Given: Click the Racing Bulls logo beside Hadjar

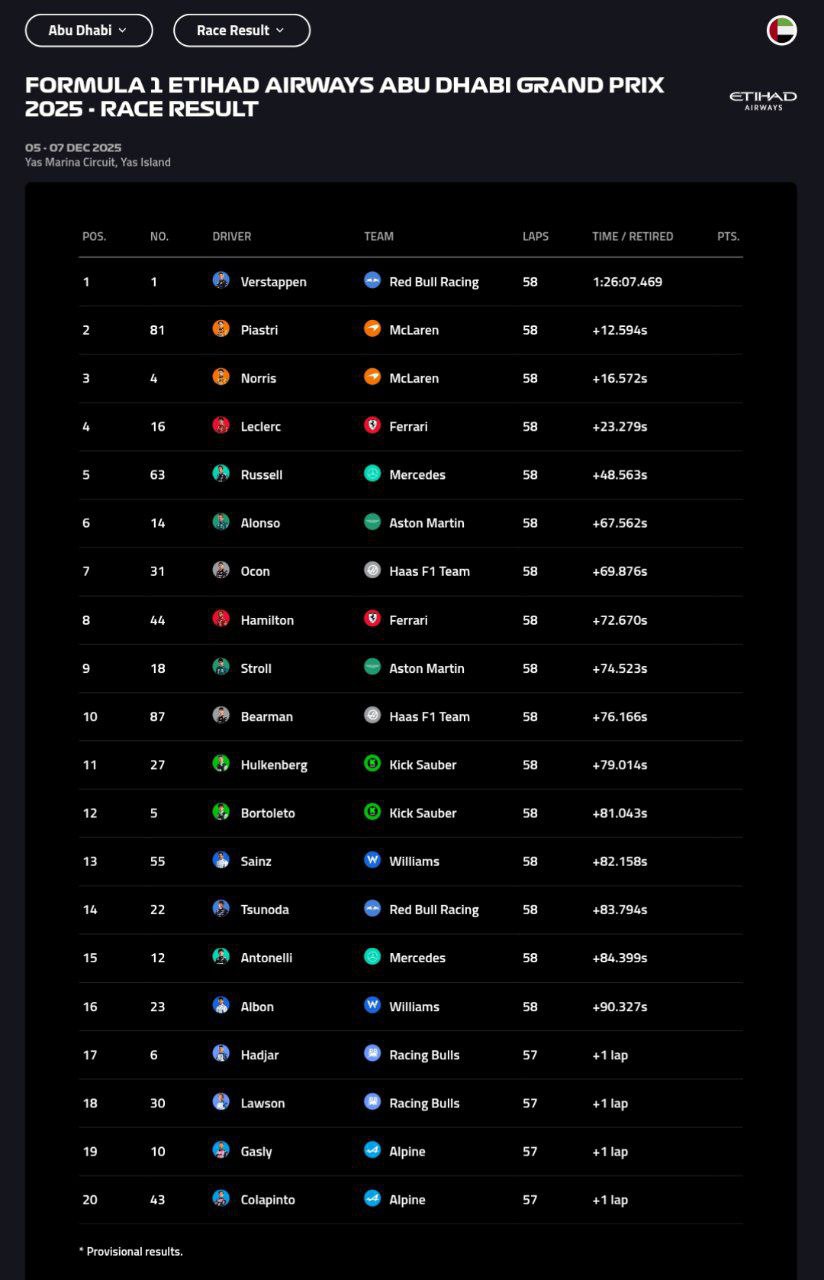Looking at the screenshot, I should tap(372, 1054).
